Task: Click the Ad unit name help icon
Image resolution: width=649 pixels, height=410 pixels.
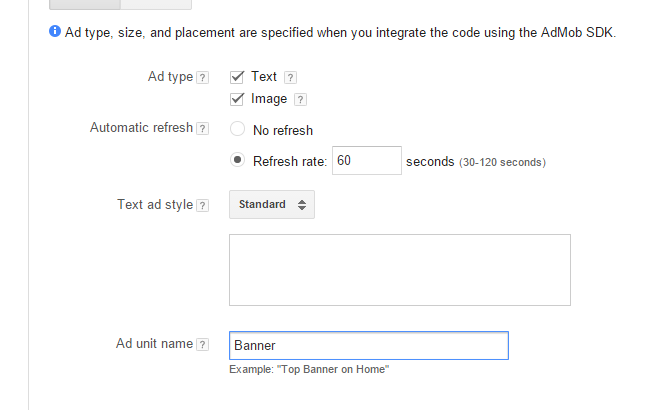Action: pyautogui.click(x=203, y=344)
